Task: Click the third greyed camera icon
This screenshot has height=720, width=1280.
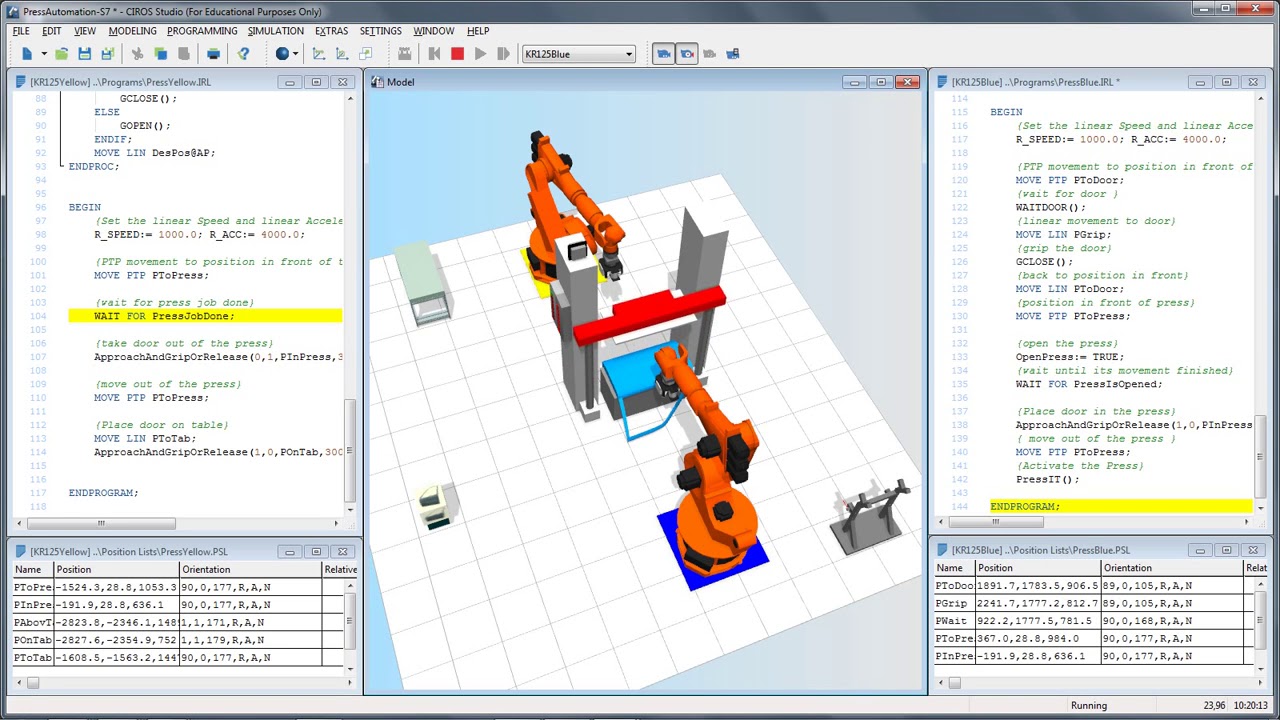Action: click(x=709, y=54)
